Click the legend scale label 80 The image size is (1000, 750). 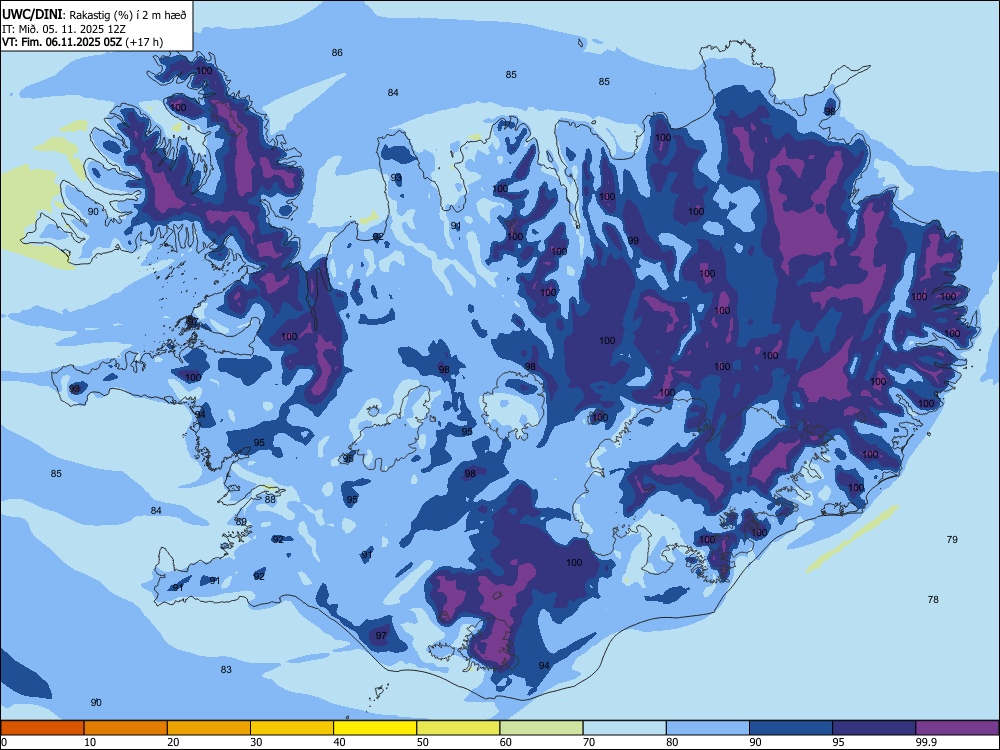point(672,742)
